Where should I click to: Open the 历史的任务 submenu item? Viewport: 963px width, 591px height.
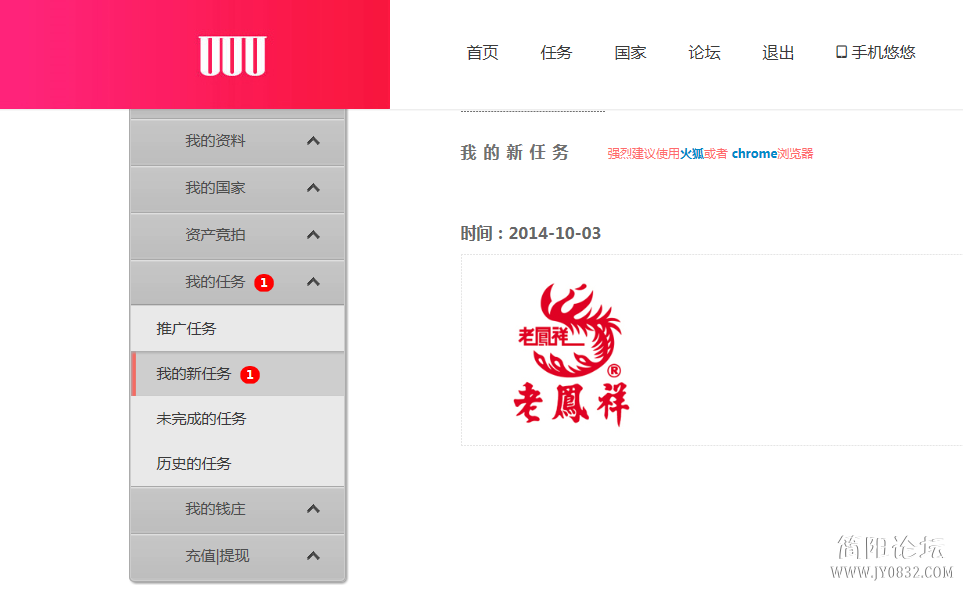[x=238, y=464]
